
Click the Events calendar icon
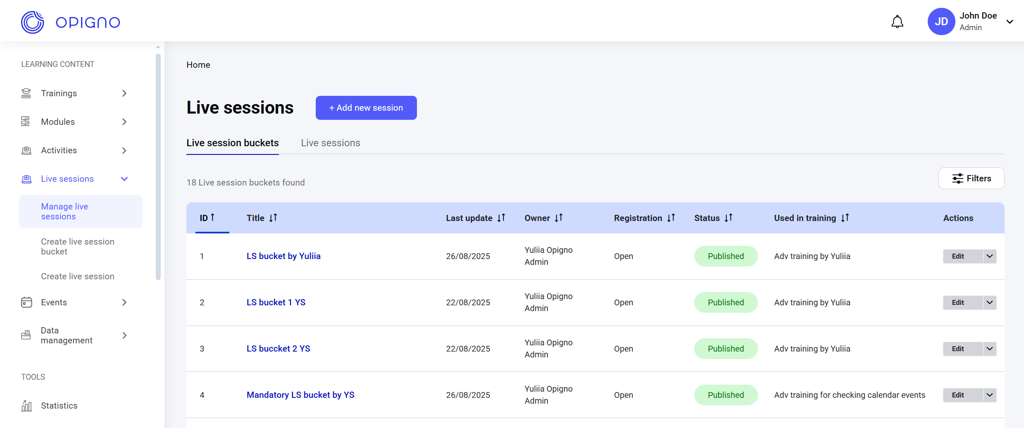pyautogui.click(x=26, y=303)
